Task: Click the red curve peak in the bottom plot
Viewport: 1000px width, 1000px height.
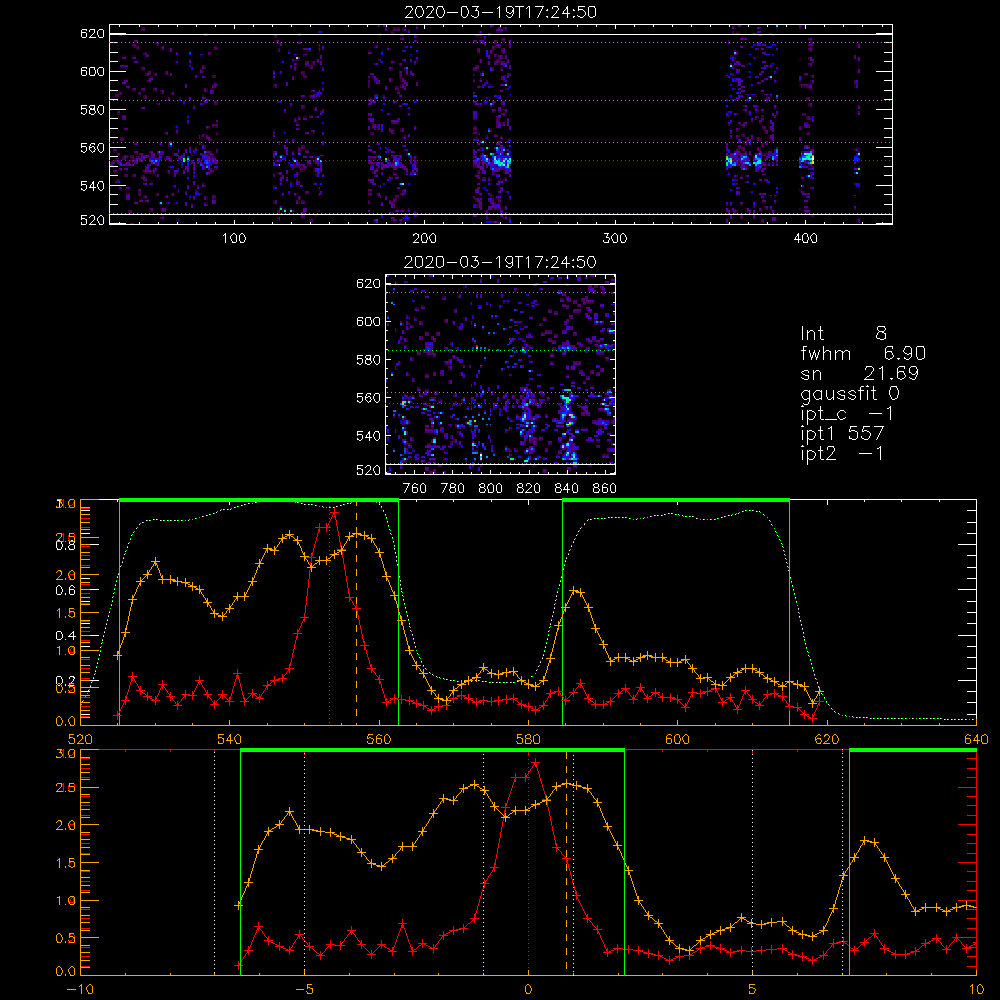Action: (x=536, y=762)
